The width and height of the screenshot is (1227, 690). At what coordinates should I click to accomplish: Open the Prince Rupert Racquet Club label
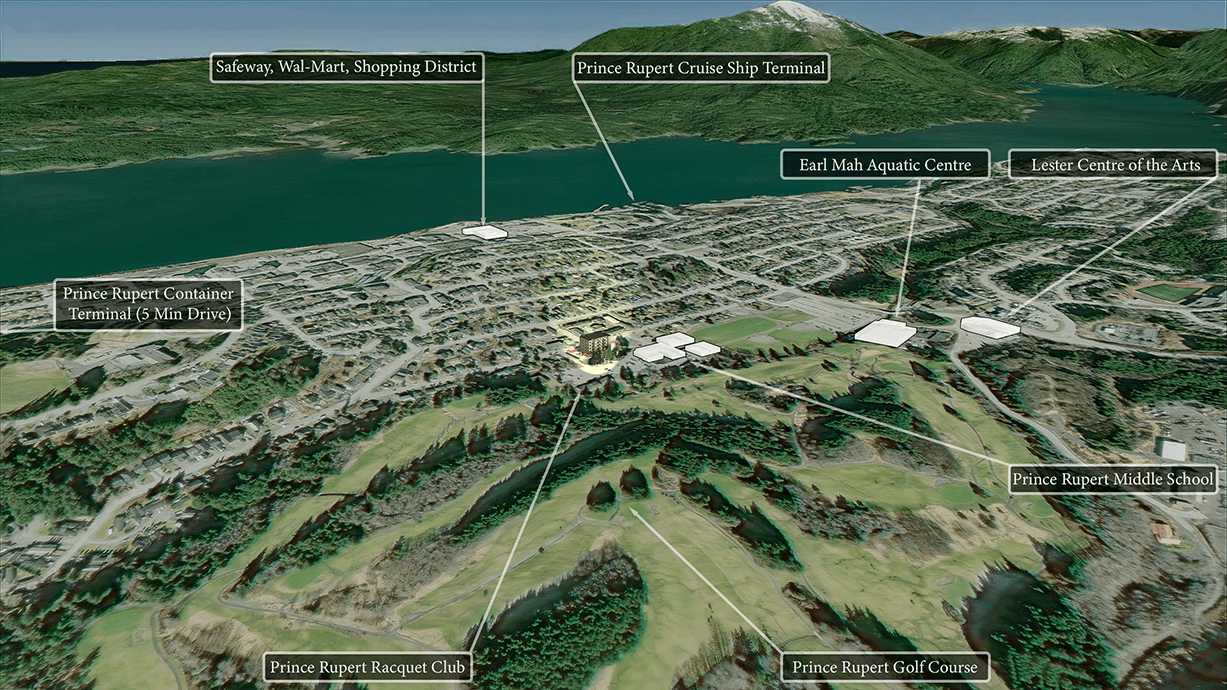tap(367, 666)
